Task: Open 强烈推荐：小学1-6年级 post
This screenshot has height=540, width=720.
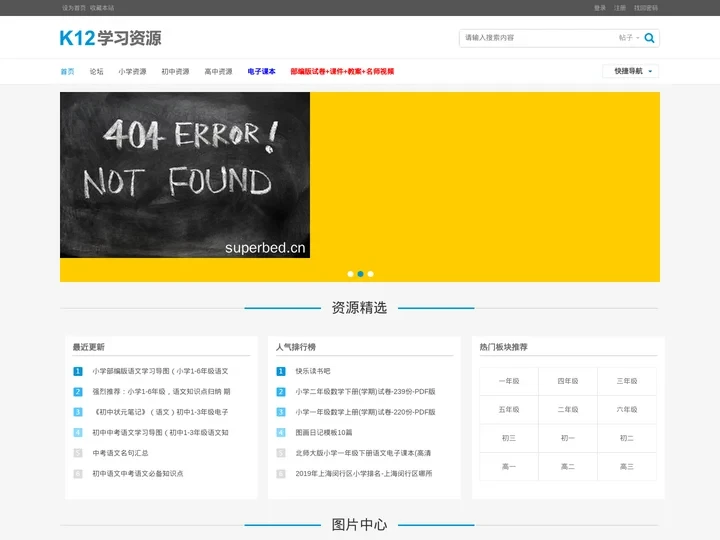Action: coord(161,392)
